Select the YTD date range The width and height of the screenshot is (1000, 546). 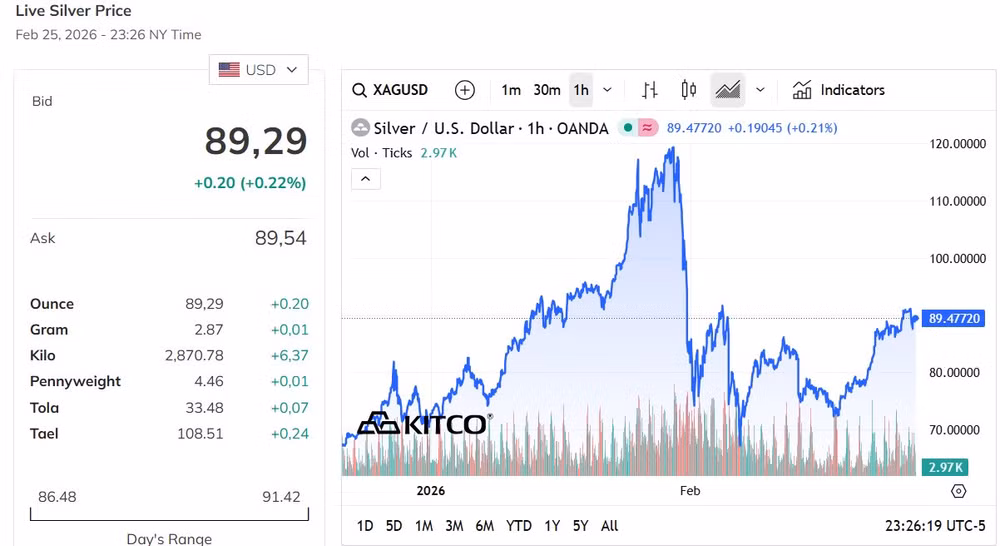coord(519,526)
